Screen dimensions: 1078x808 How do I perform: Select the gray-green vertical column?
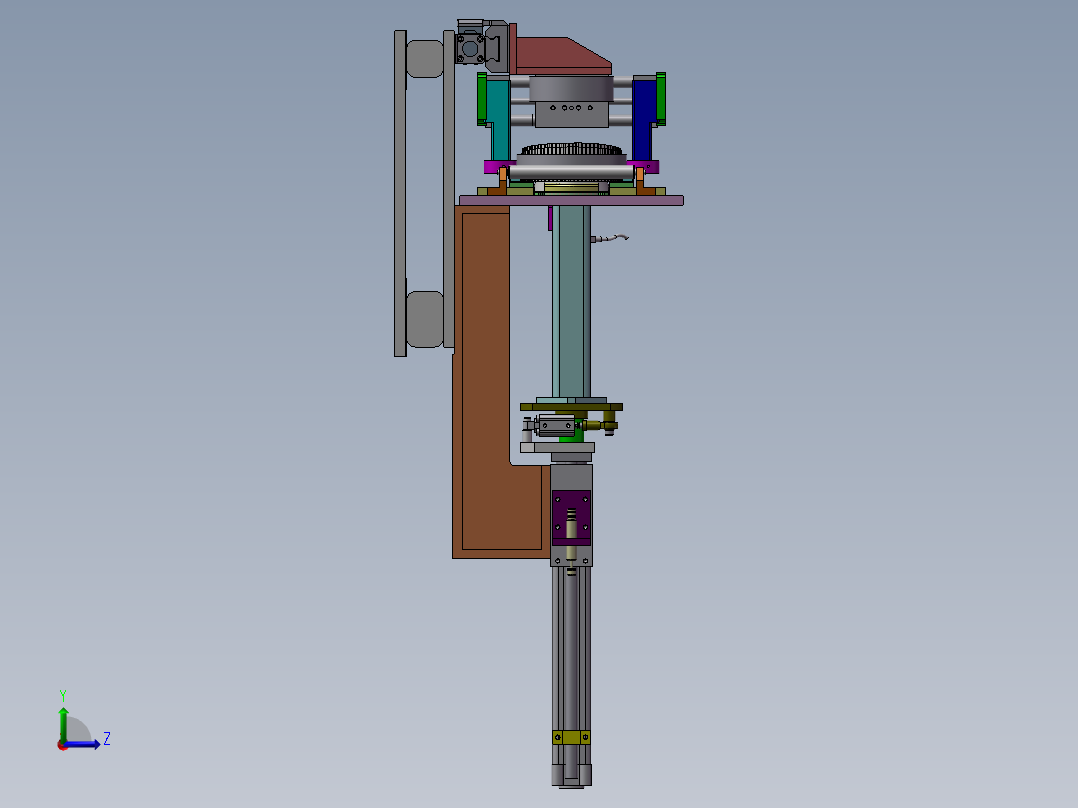pos(571,301)
